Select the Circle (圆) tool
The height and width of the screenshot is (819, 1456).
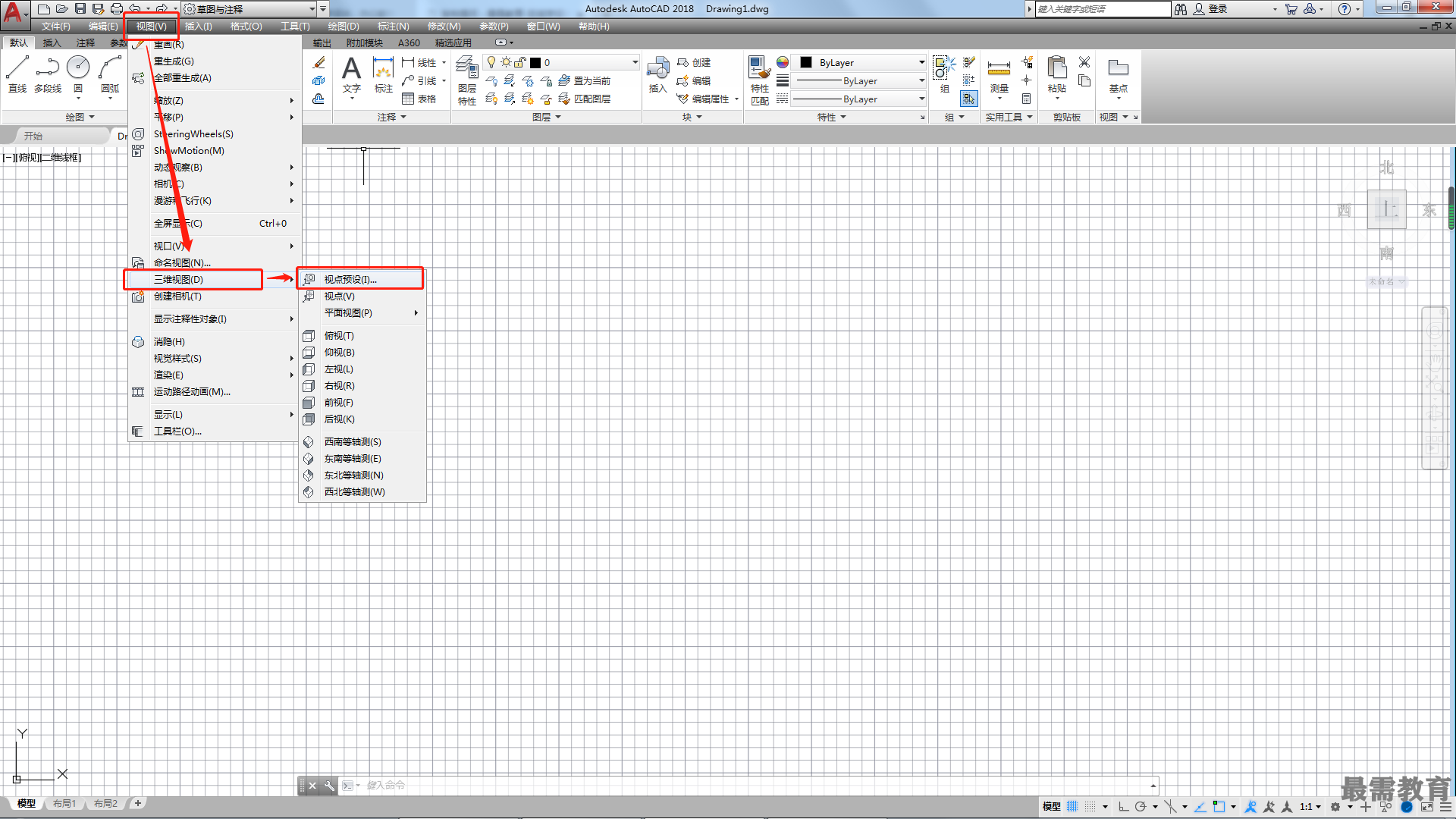[x=78, y=74]
